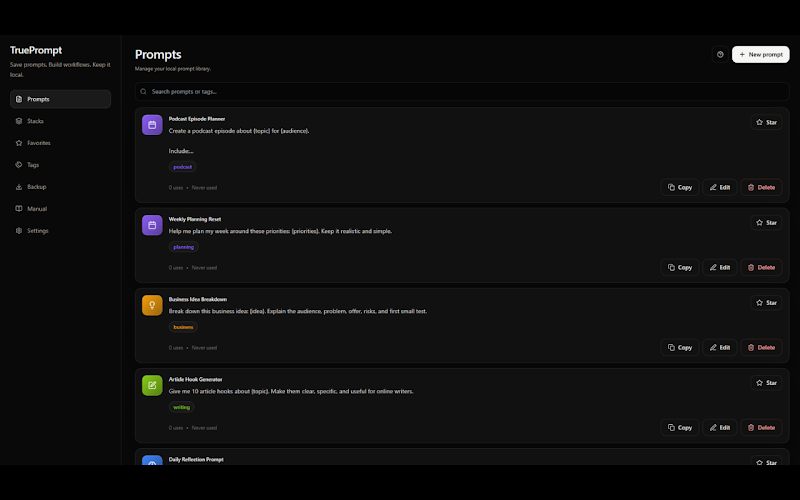Click the Article Hook Generator title
800x500 pixels.
click(195, 380)
